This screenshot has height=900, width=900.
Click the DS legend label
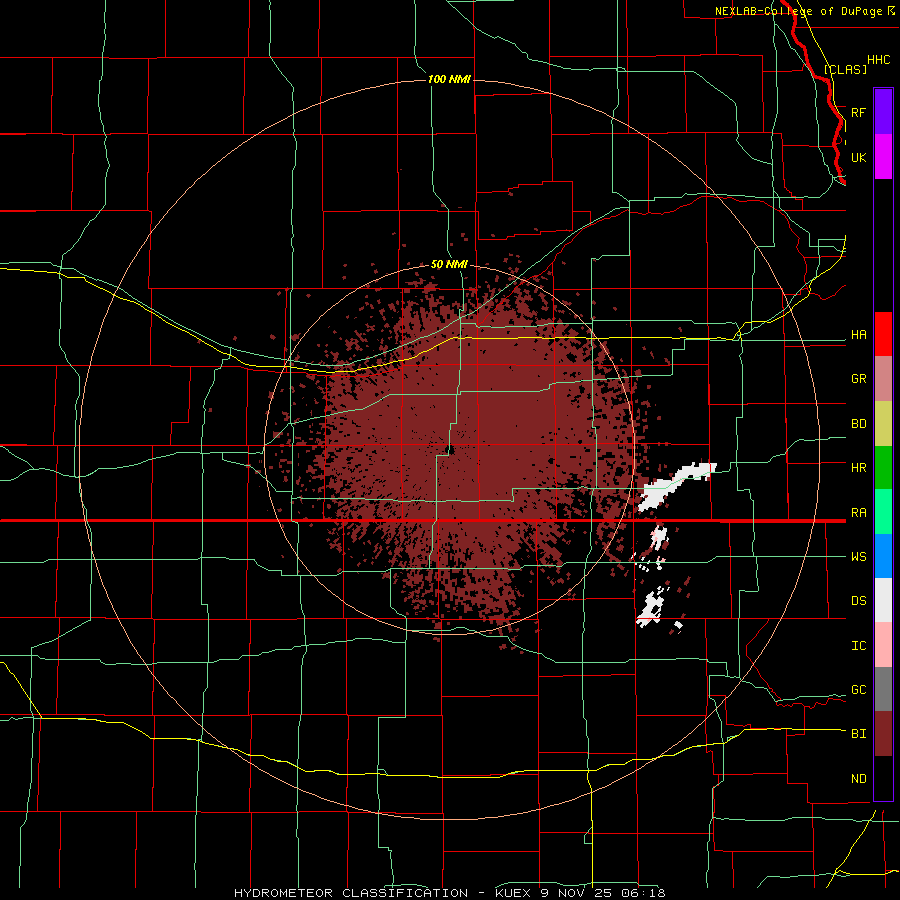[x=858, y=601]
